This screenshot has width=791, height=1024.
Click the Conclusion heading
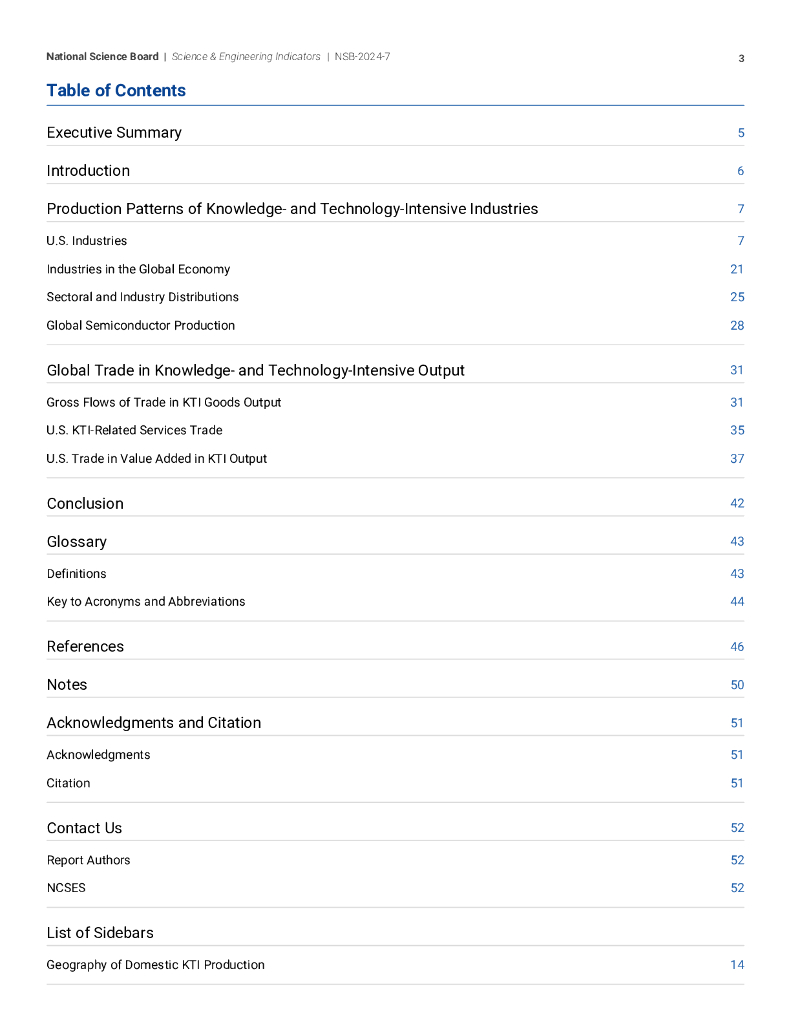(85, 504)
